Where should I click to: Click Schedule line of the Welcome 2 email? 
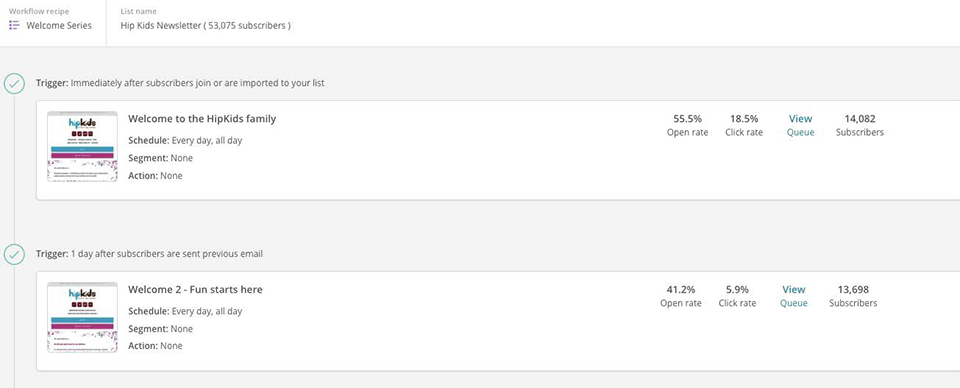[185, 311]
